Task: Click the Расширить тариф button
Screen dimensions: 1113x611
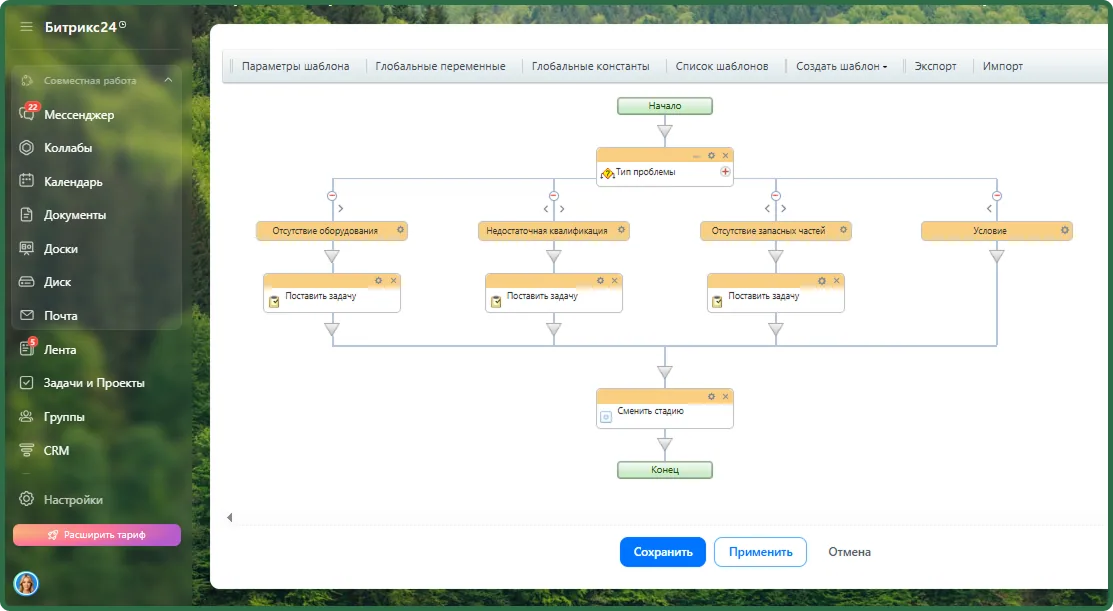Action: 97,535
